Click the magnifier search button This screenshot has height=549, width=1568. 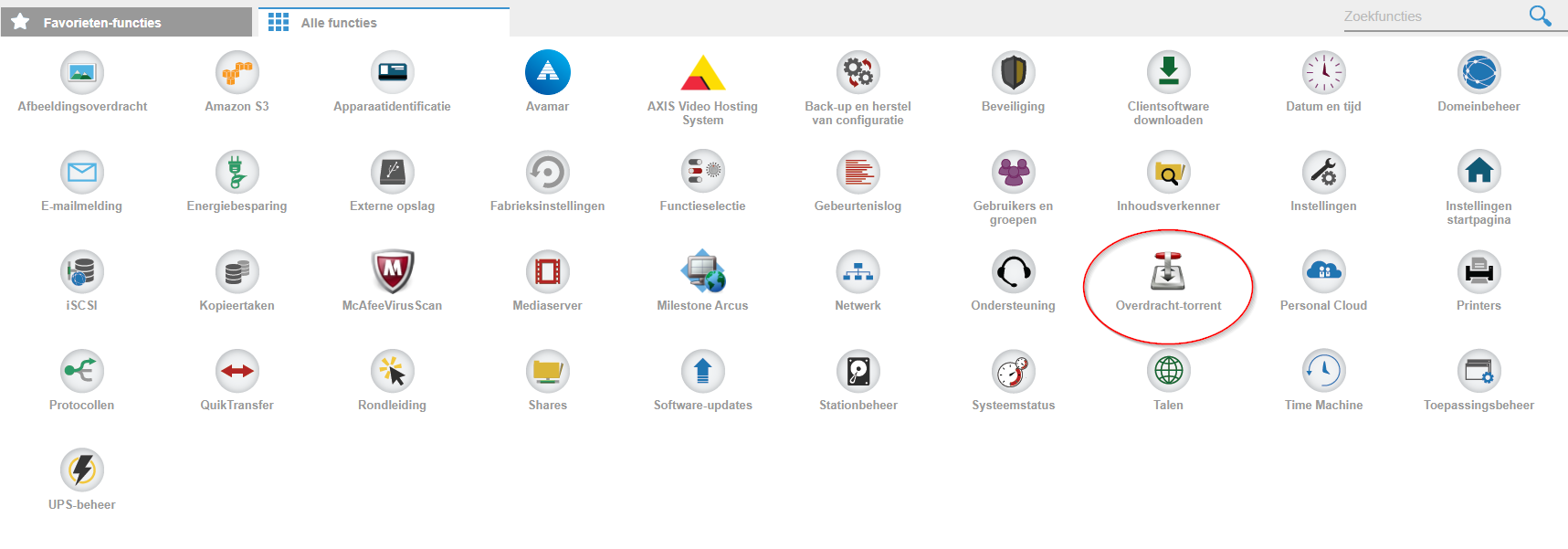(x=1540, y=16)
